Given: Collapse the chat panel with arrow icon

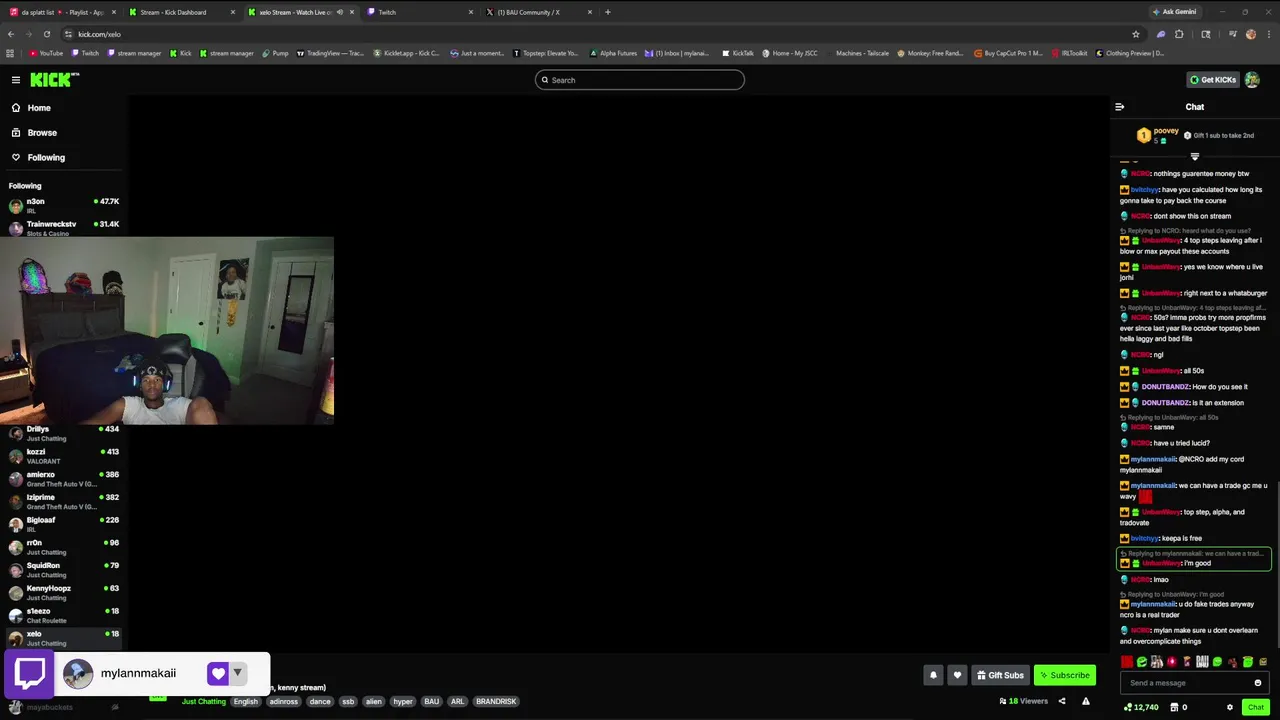Looking at the screenshot, I should point(1119,107).
